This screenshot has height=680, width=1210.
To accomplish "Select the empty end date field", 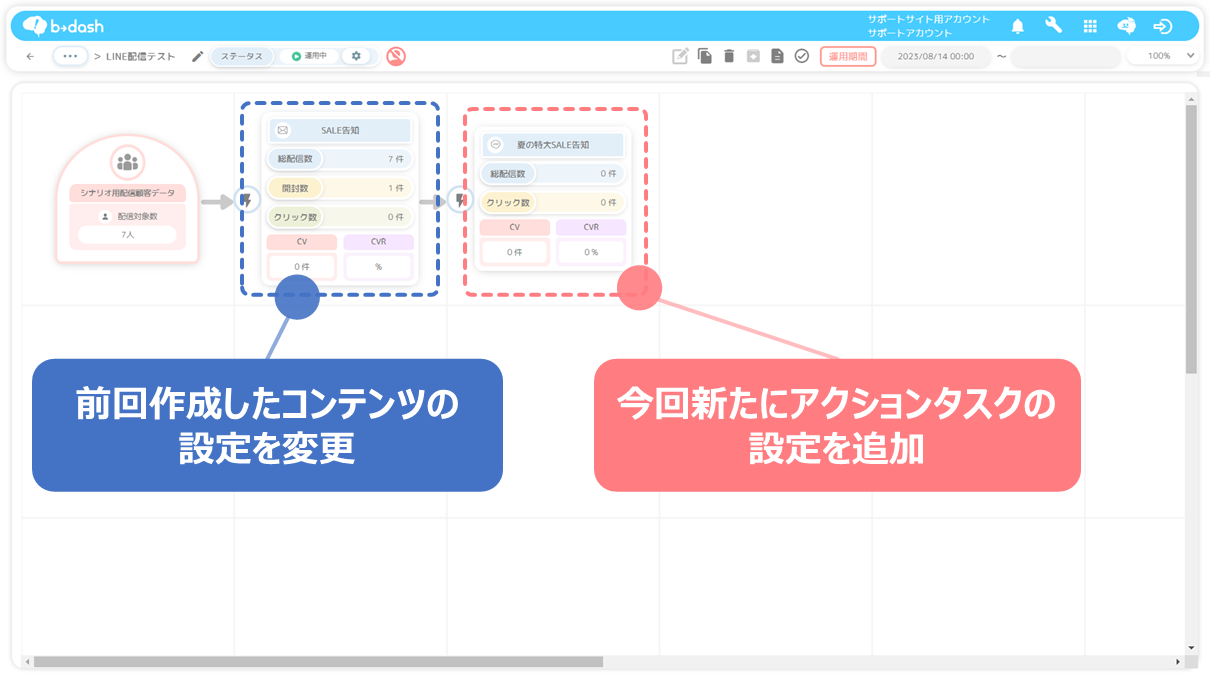I will coord(1066,56).
